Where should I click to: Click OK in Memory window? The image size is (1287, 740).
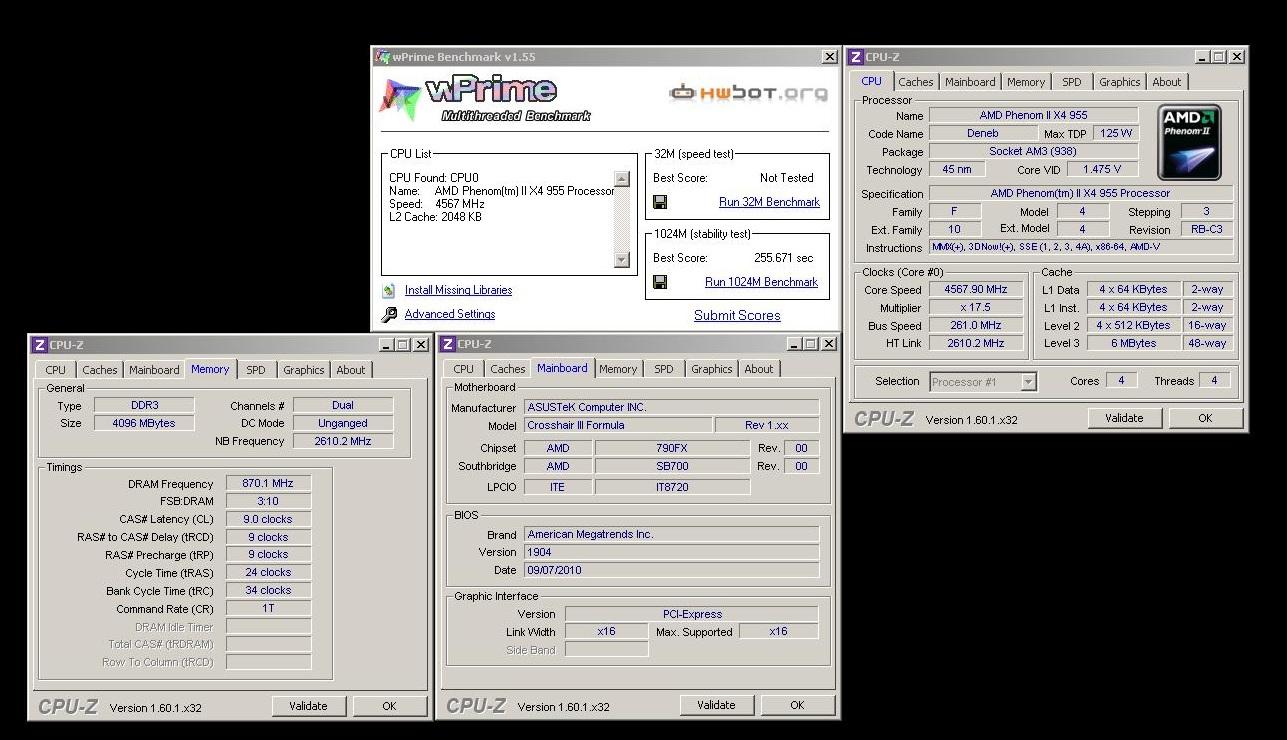point(389,706)
